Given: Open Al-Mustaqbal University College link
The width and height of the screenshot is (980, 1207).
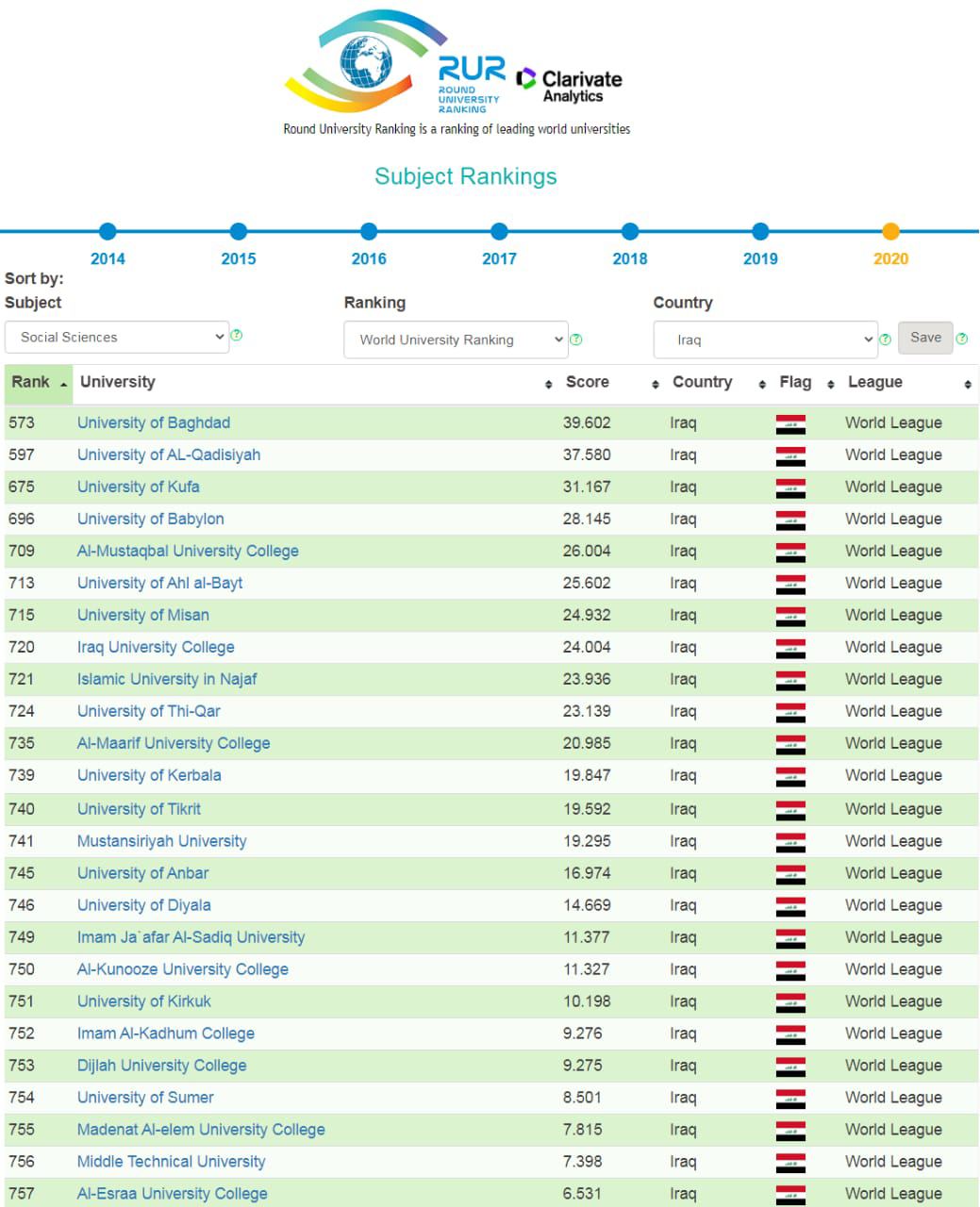Looking at the screenshot, I should click(188, 552).
